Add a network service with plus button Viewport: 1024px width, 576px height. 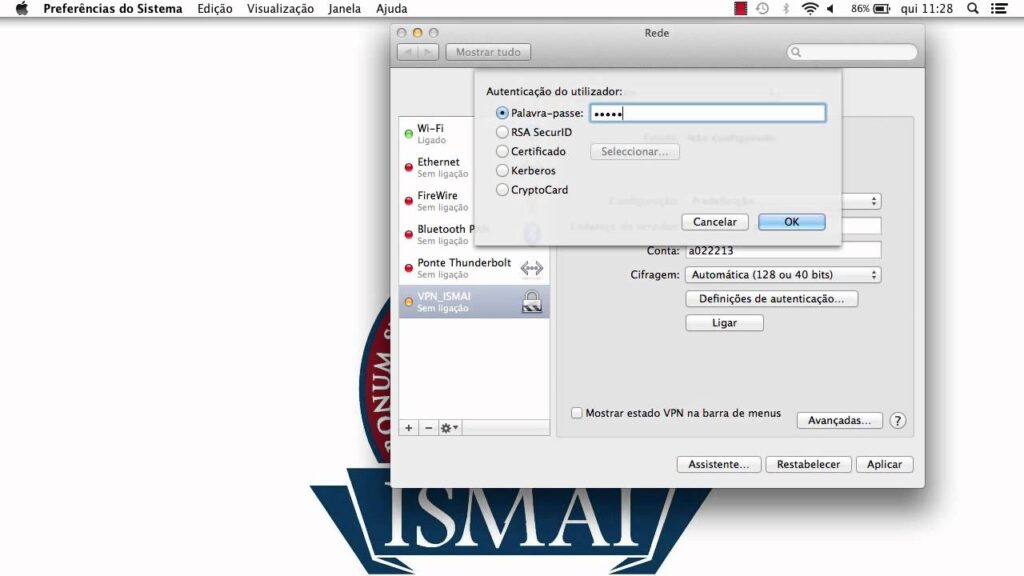(409, 428)
